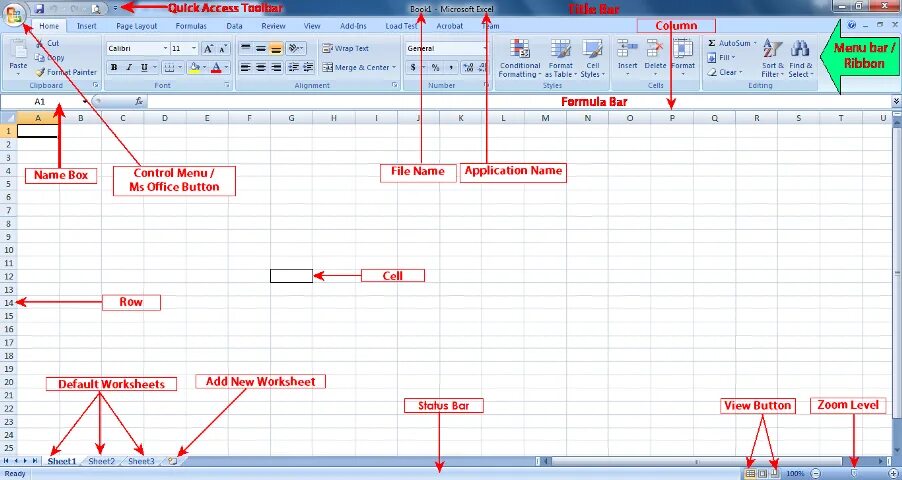
Task: Click the 100% zoom level button
Action: (795, 473)
